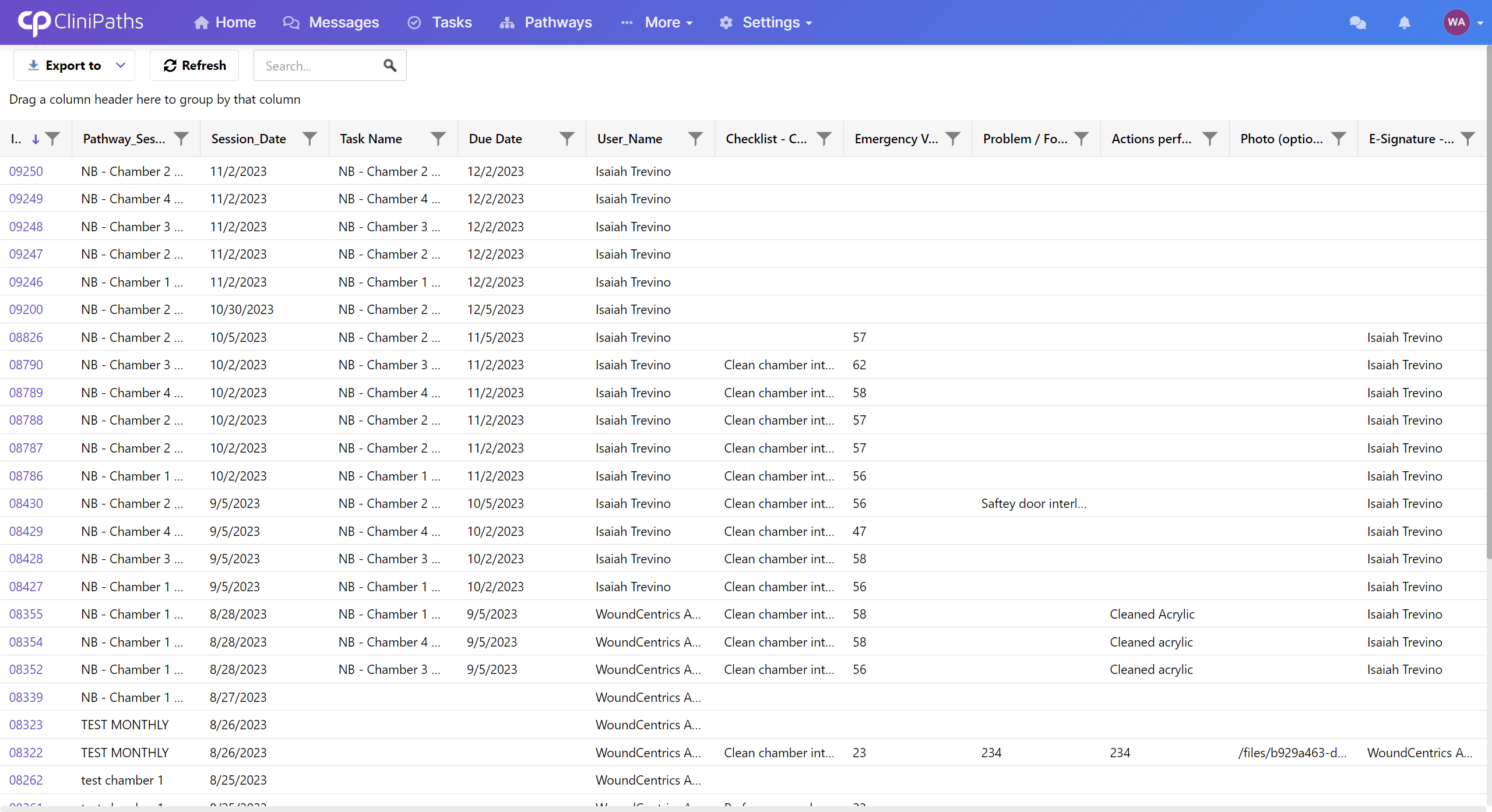
Task: Open filter for Pathway_Ses column
Action: (182, 139)
